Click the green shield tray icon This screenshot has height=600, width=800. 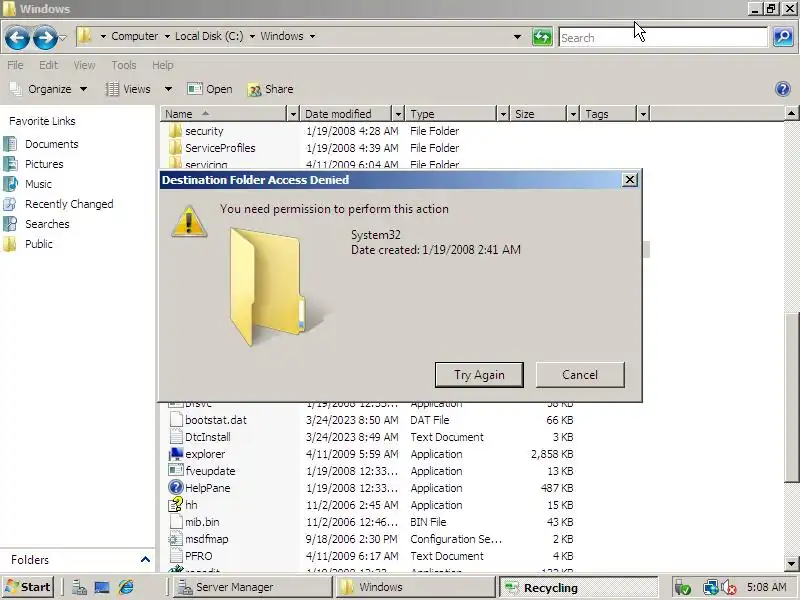tap(682, 587)
